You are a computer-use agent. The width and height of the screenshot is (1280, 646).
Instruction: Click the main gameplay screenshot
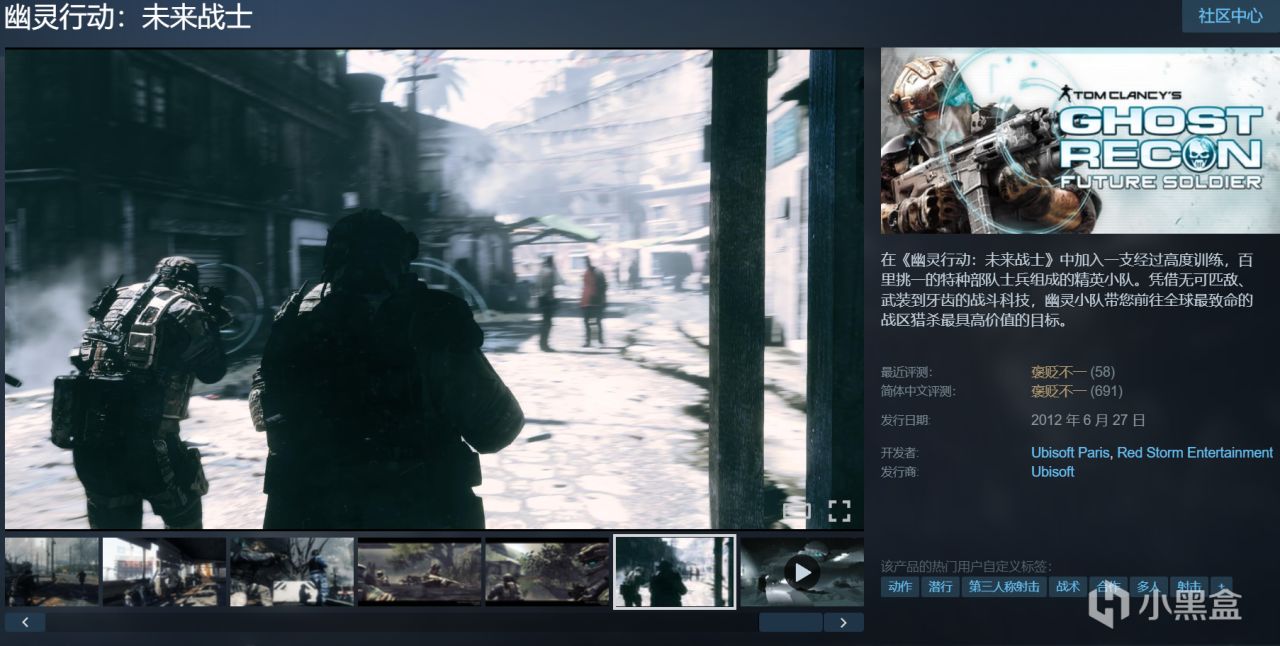click(x=434, y=289)
